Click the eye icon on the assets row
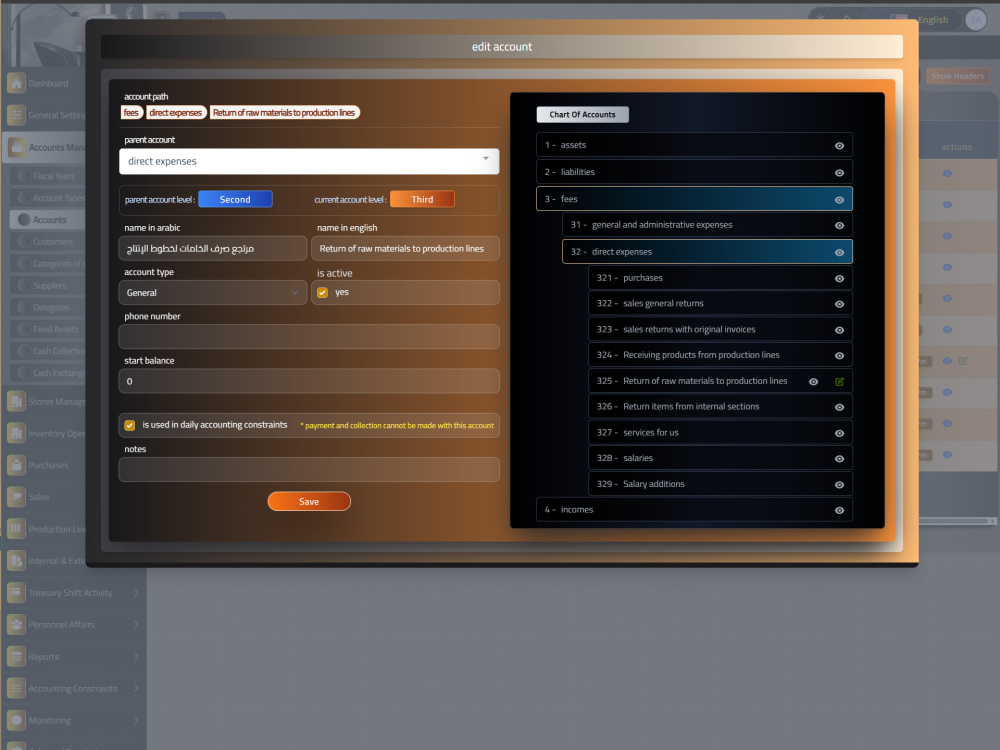The image size is (1000, 750). (839, 146)
